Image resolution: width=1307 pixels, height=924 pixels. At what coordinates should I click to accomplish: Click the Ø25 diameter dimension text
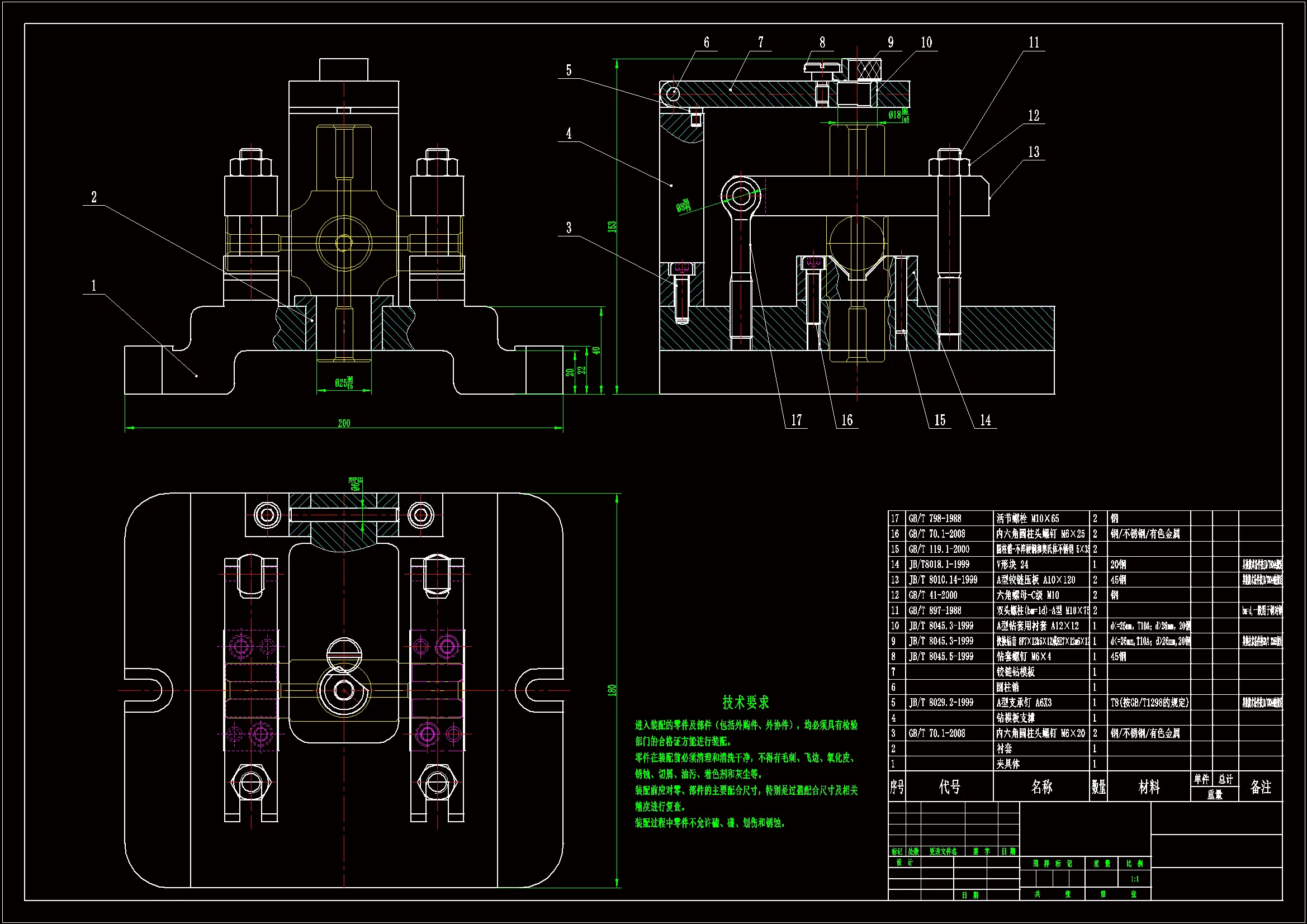344,382
